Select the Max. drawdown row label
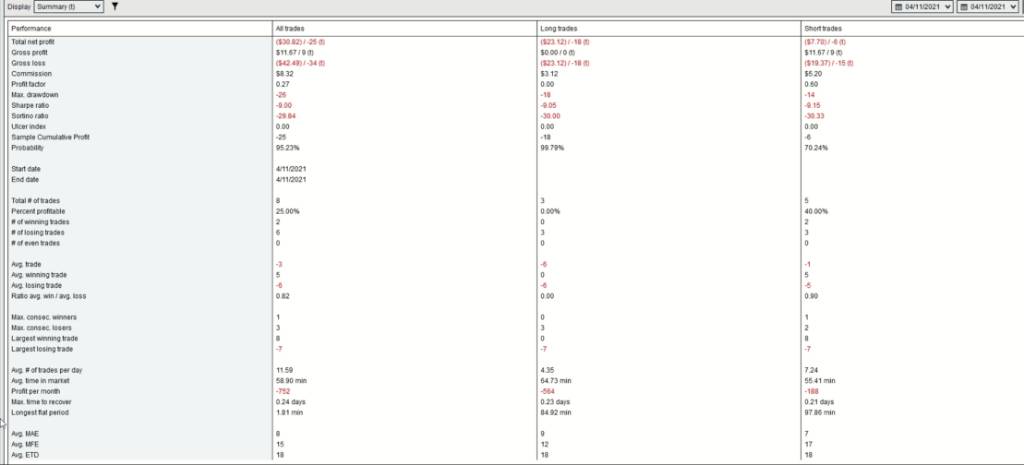This screenshot has width=1024, height=465. (34, 95)
